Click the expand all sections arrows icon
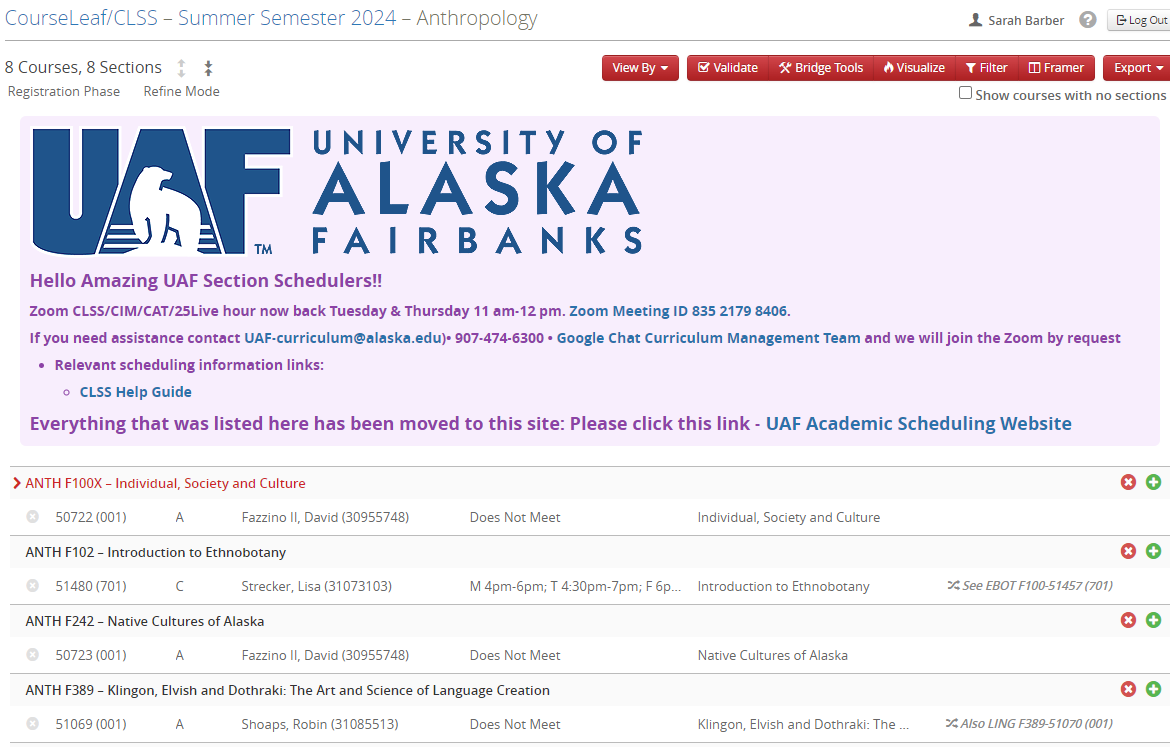1170x747 pixels. 181,68
